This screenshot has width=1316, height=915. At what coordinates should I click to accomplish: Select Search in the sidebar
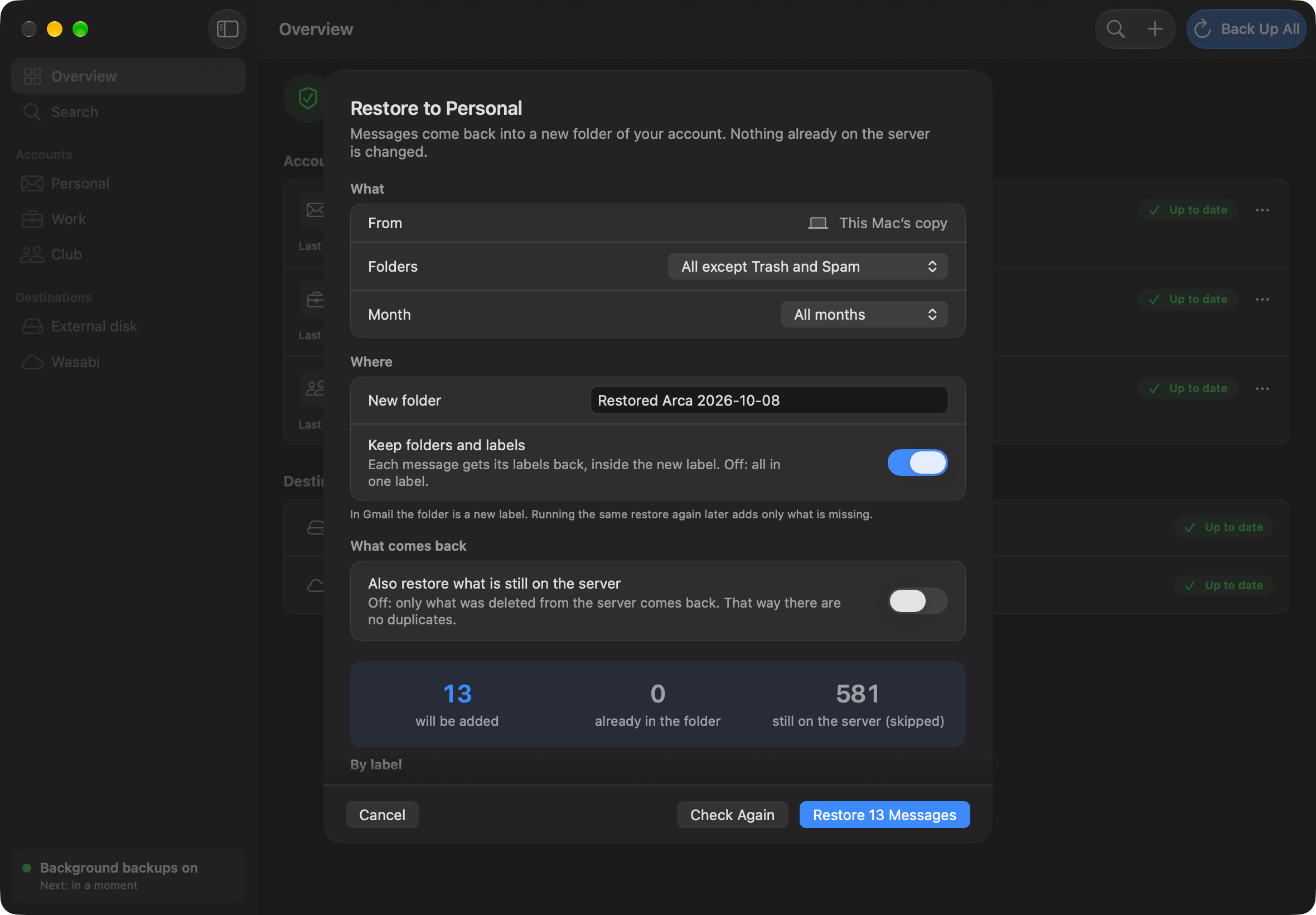point(128,112)
